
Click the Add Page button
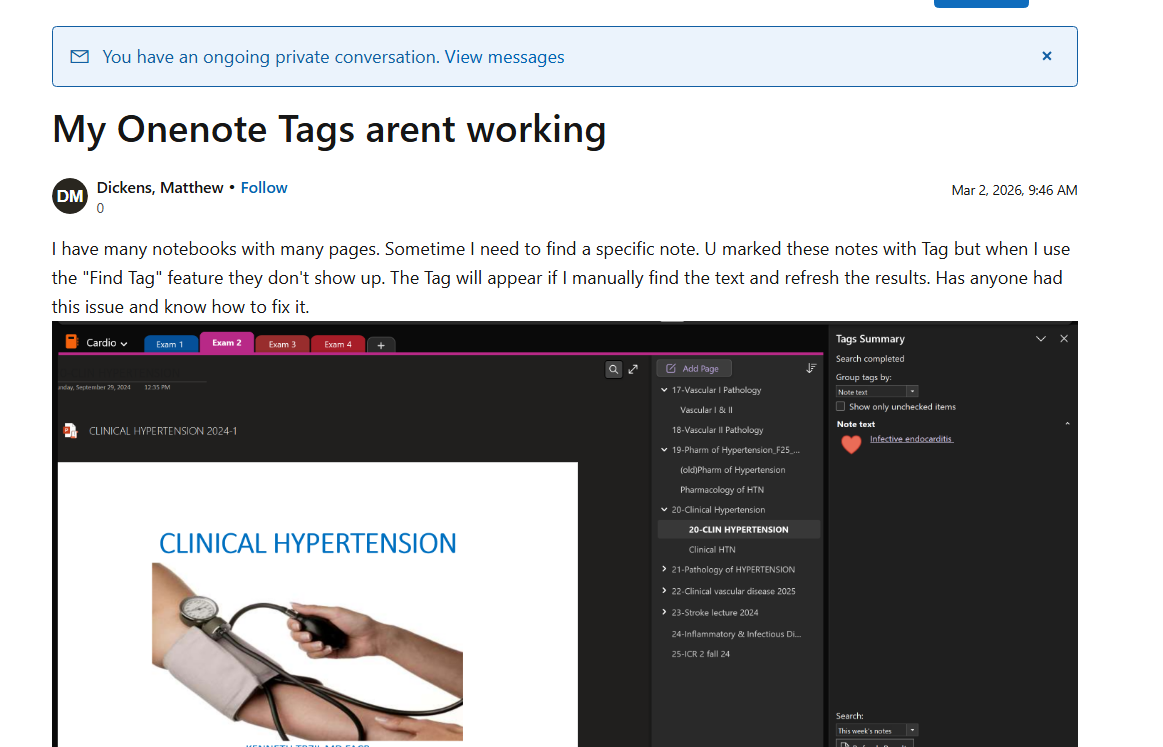point(693,369)
